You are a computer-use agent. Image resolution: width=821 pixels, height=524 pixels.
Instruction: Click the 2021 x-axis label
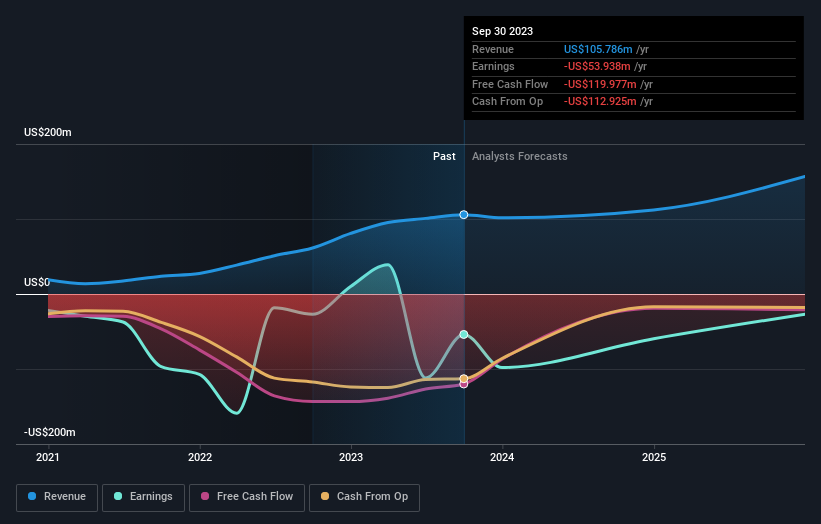[x=48, y=458]
